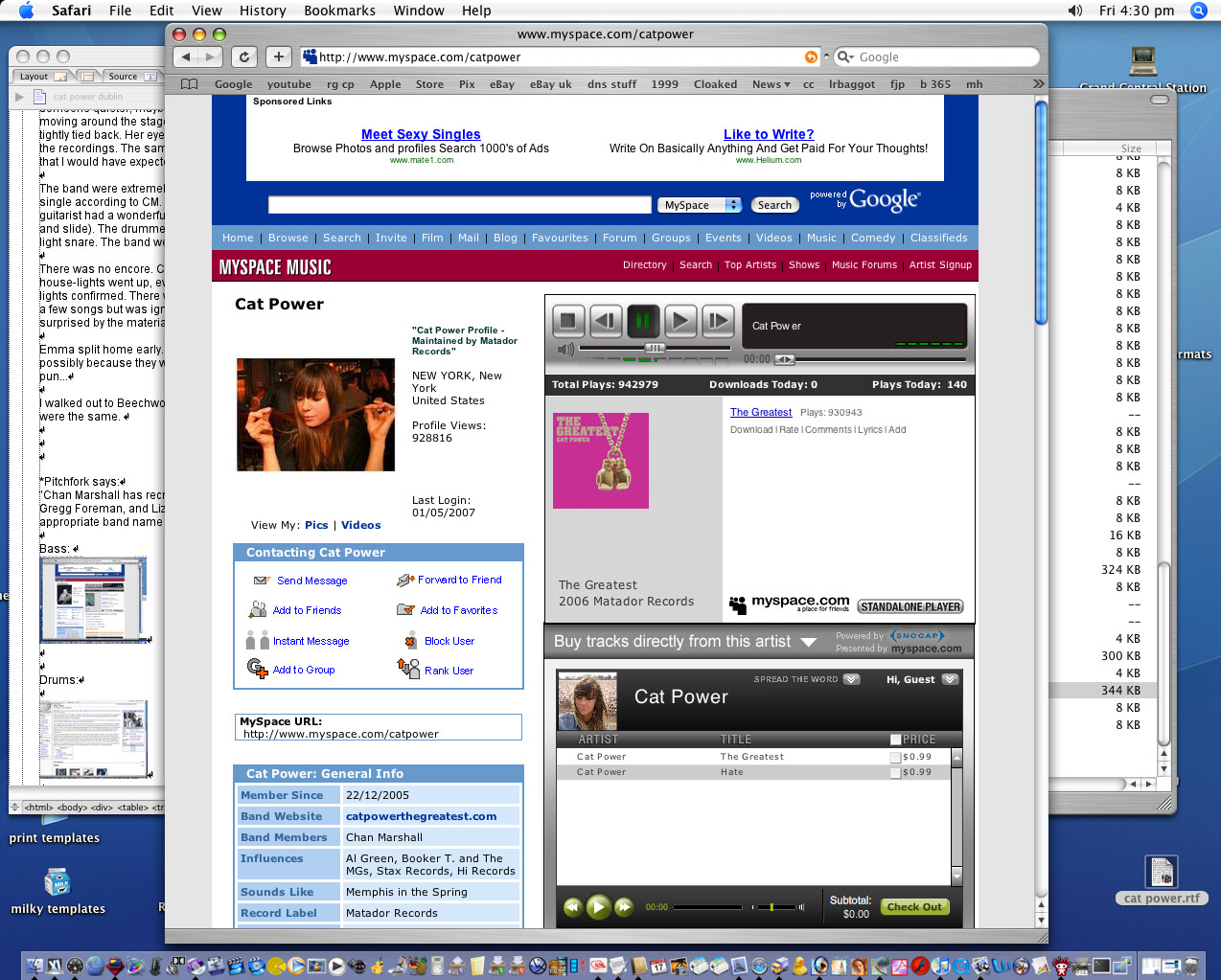Open the Music tab in MySpace navigation

pyautogui.click(x=821, y=238)
